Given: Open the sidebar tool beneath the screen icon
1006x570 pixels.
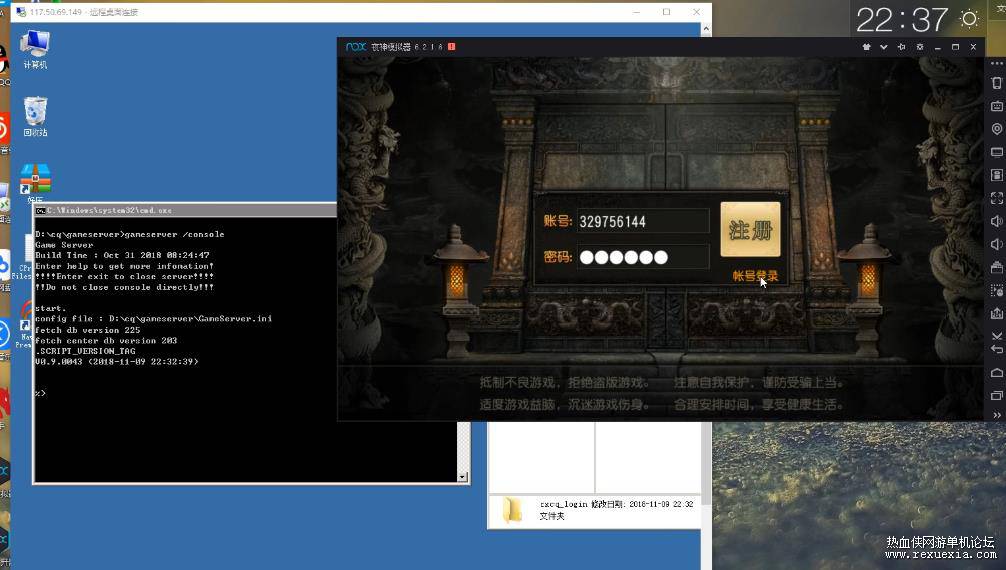Looking at the screenshot, I should coord(996,175).
